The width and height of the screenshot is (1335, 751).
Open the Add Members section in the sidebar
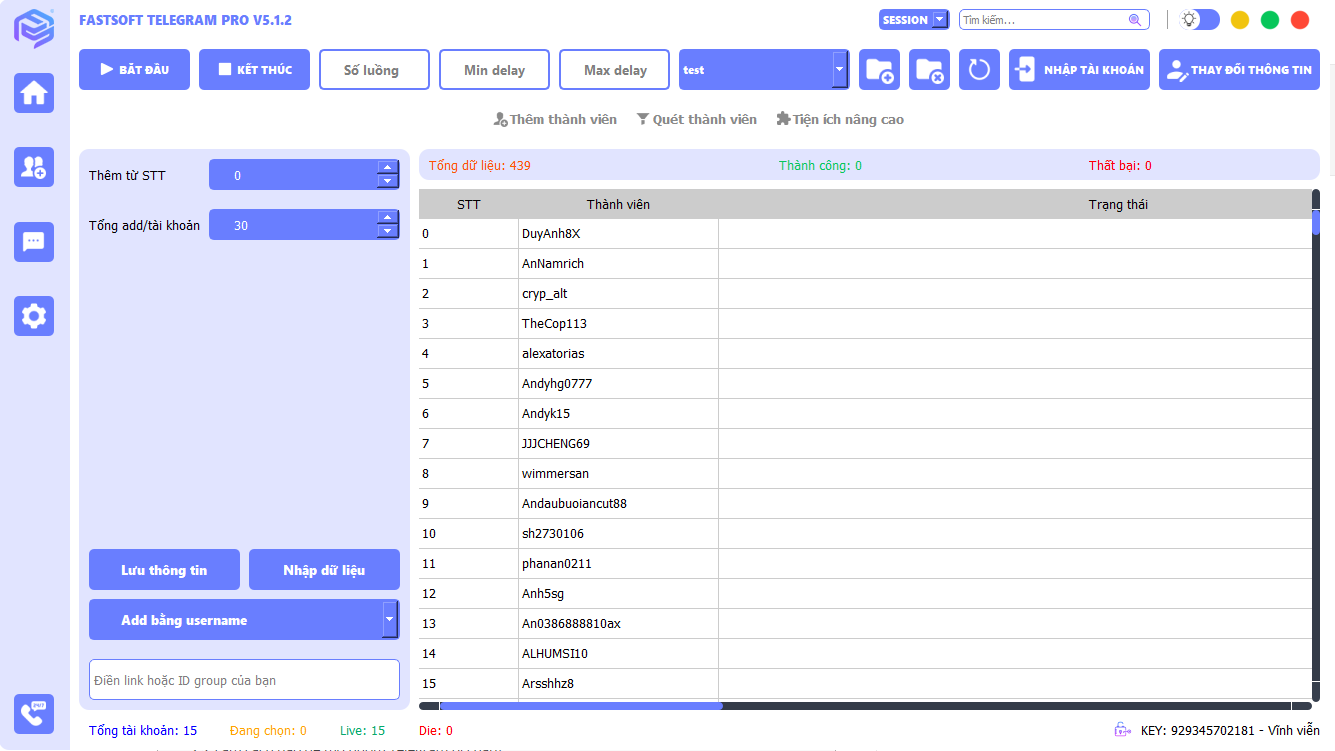pyautogui.click(x=34, y=167)
